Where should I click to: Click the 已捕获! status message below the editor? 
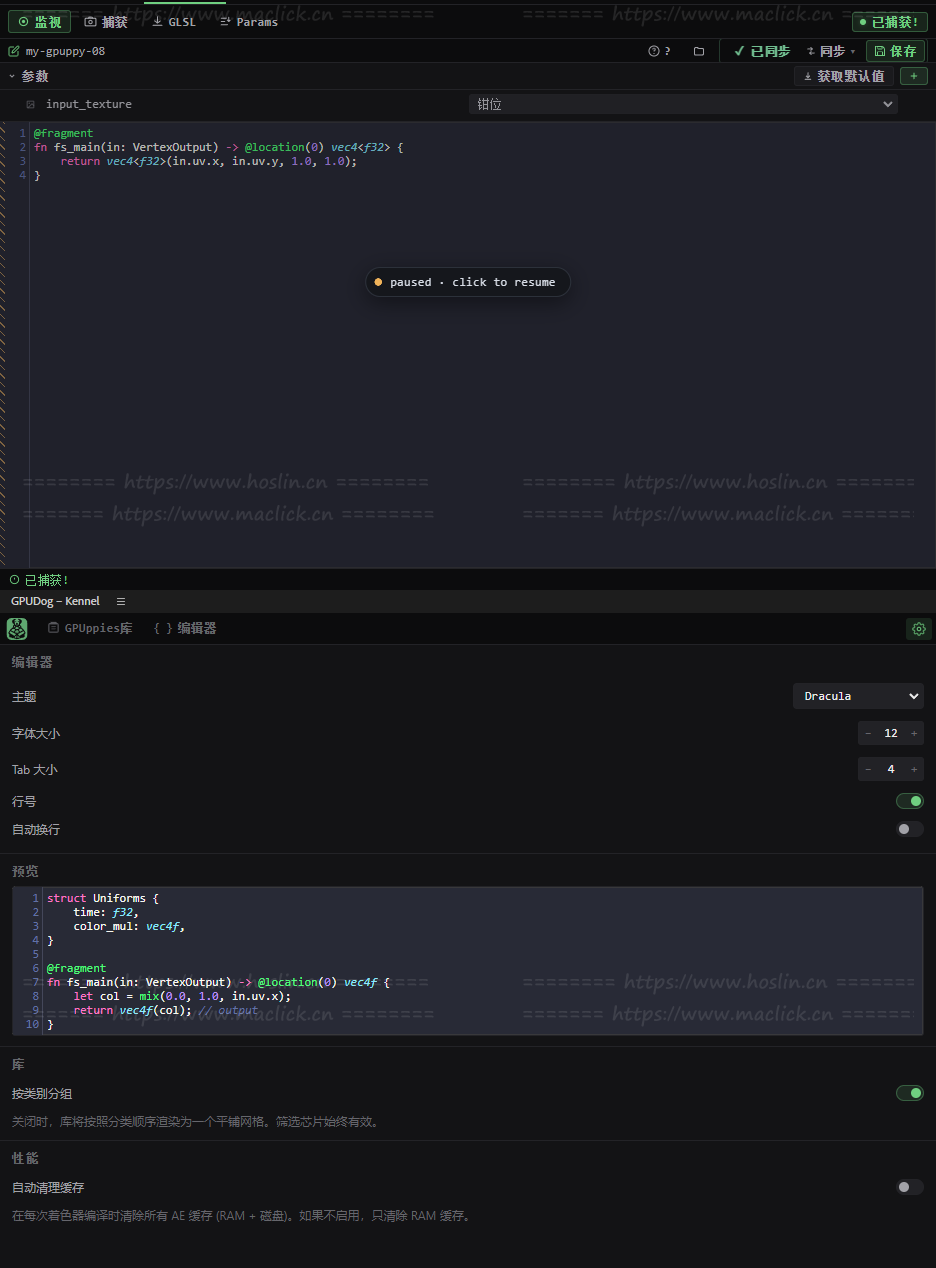[x=39, y=580]
